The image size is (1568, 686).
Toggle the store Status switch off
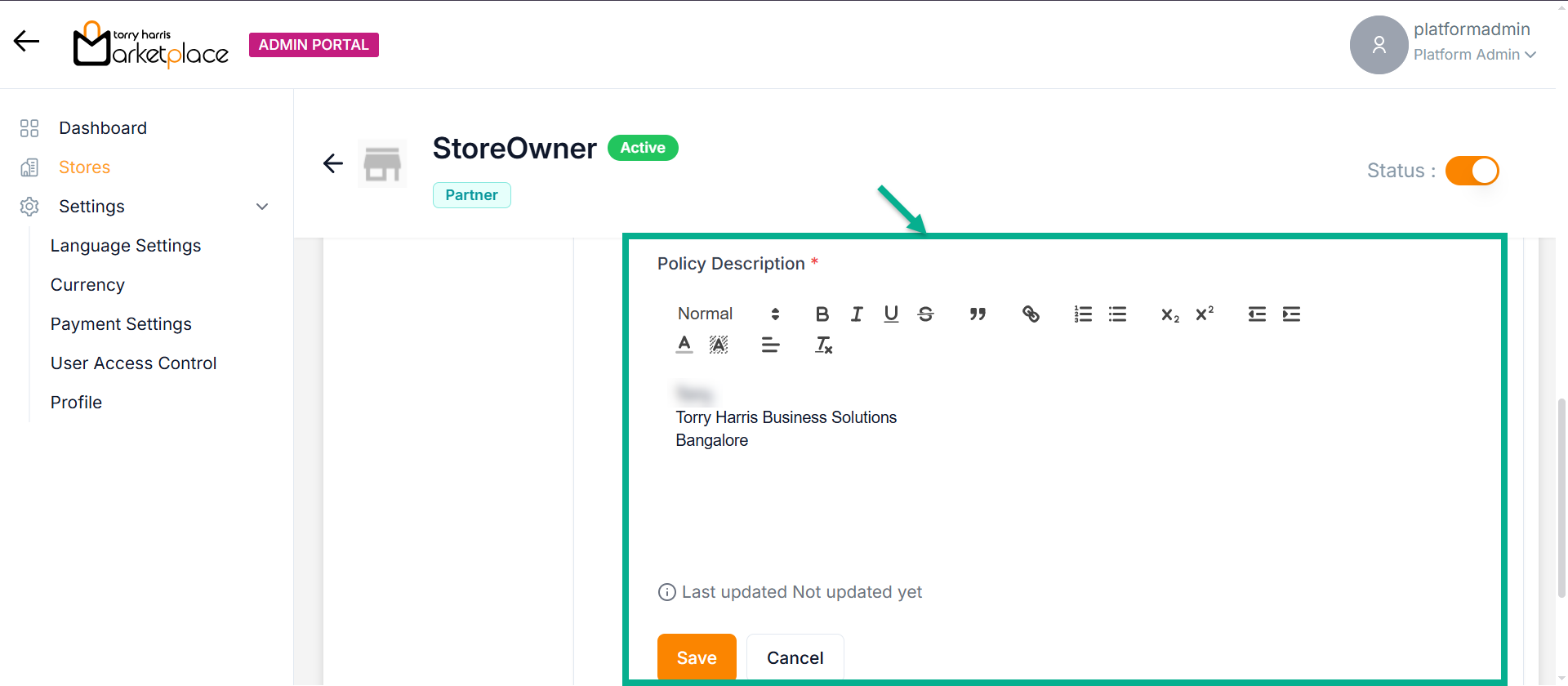[1472, 171]
